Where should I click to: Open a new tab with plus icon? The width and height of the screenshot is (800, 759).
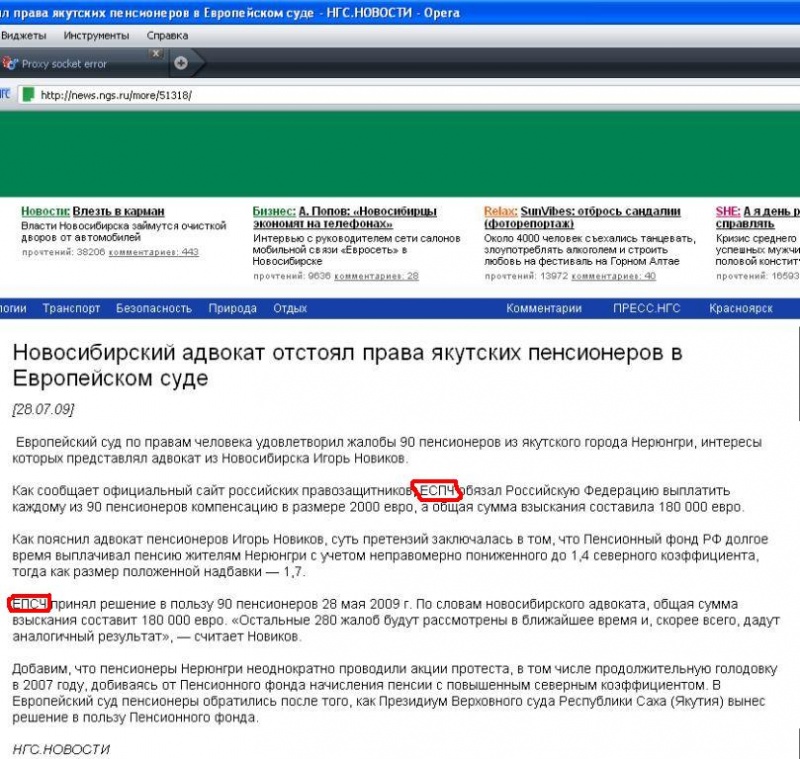coord(181,63)
